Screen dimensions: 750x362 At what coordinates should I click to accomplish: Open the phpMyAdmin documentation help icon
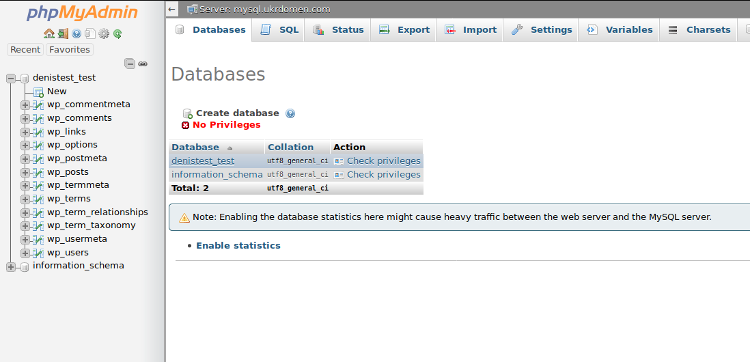77,34
